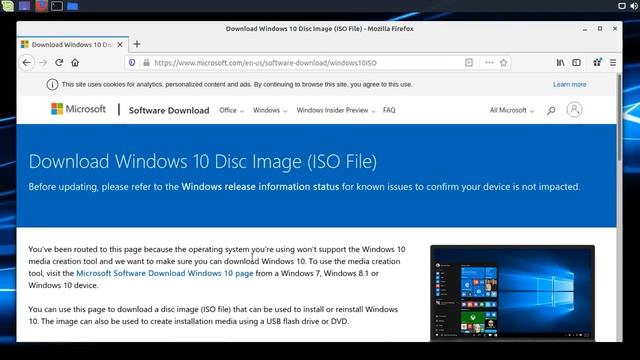
Task: Open the Firefox hamburger menu
Action: (x=613, y=62)
